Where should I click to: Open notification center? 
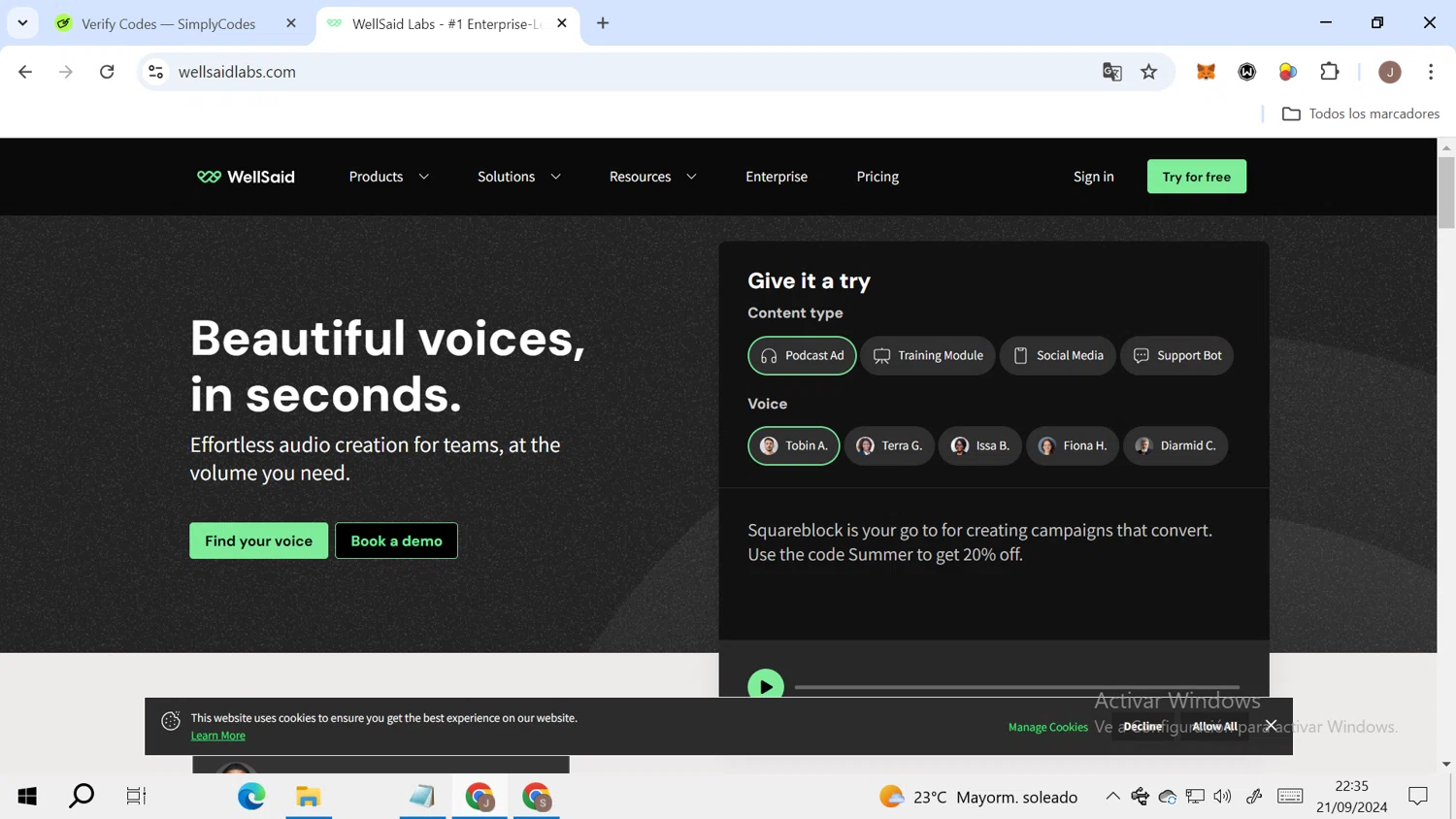[1418, 797]
